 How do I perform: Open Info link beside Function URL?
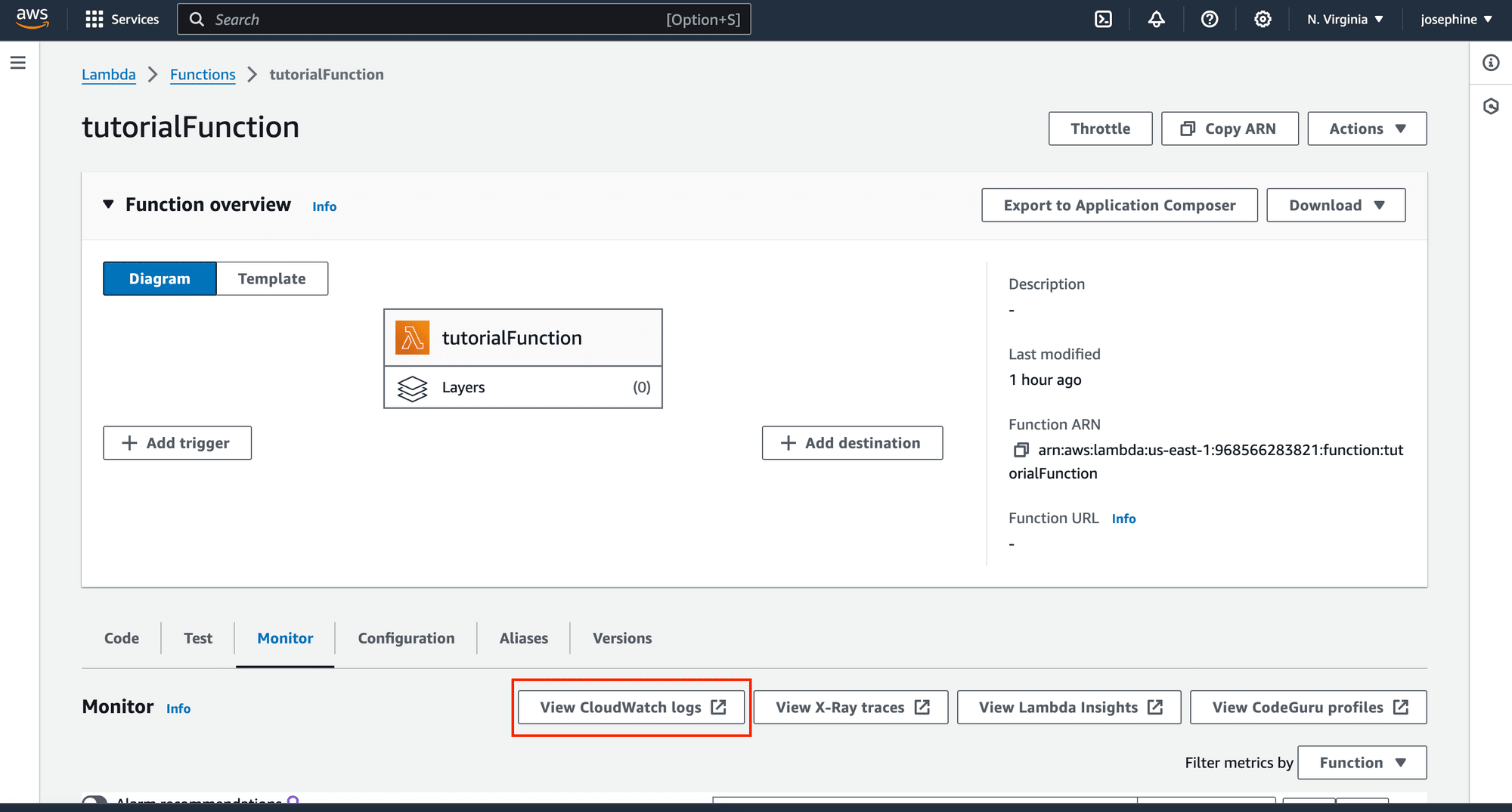(x=1123, y=519)
